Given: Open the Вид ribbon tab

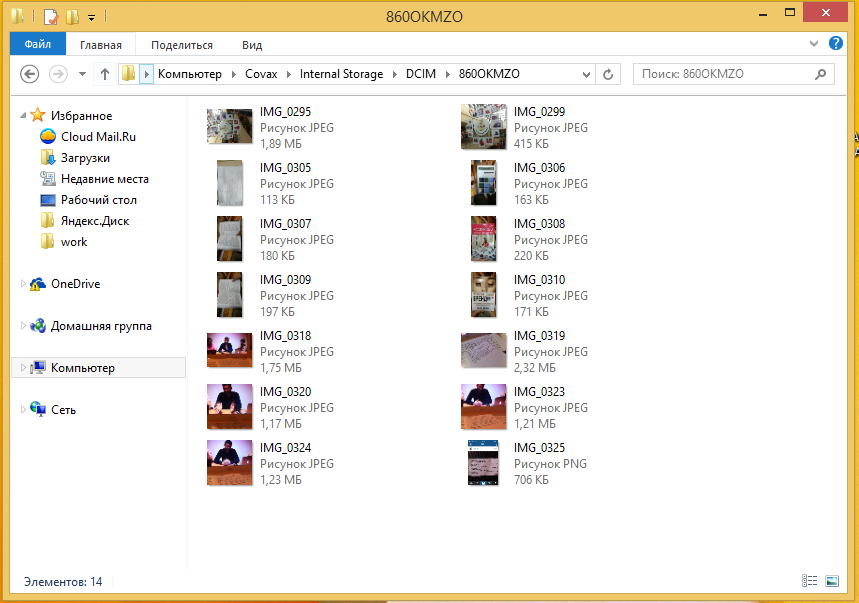Looking at the screenshot, I should [x=252, y=45].
